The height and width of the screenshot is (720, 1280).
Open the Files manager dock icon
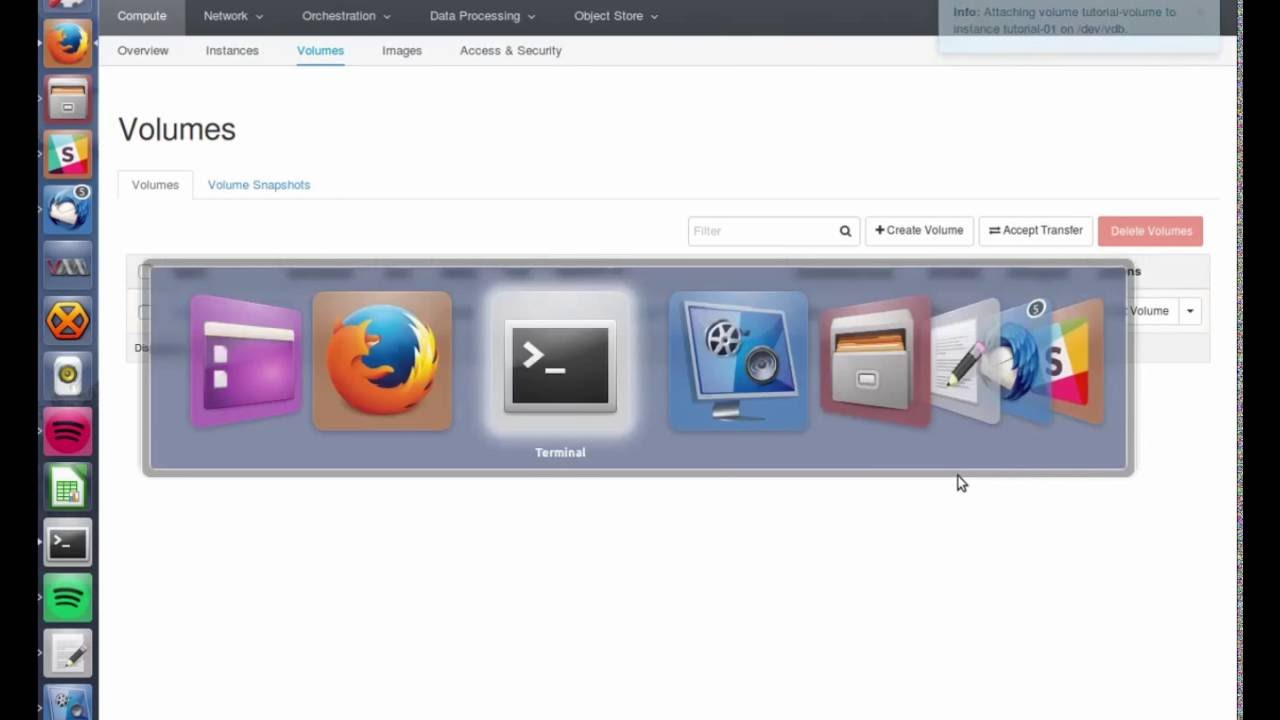click(68, 99)
